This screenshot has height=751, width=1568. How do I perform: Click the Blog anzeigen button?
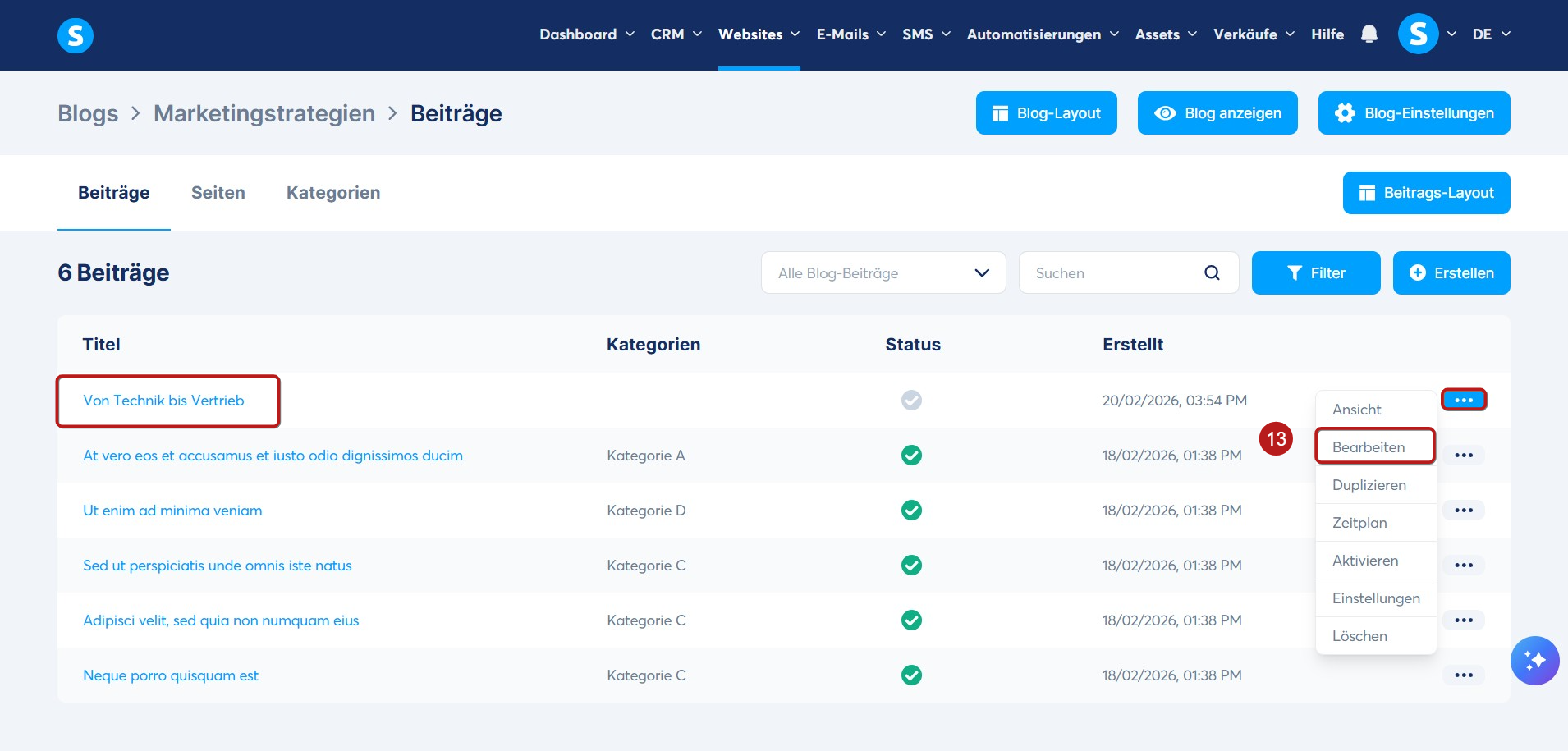tap(1217, 113)
